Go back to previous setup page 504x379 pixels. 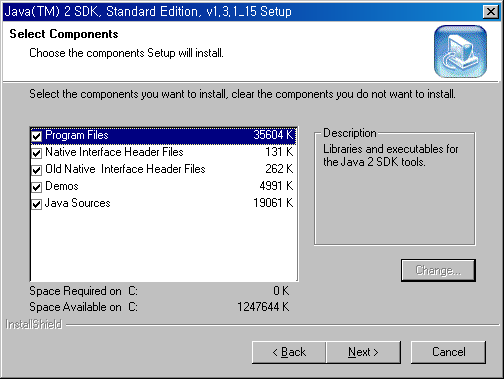289,352
